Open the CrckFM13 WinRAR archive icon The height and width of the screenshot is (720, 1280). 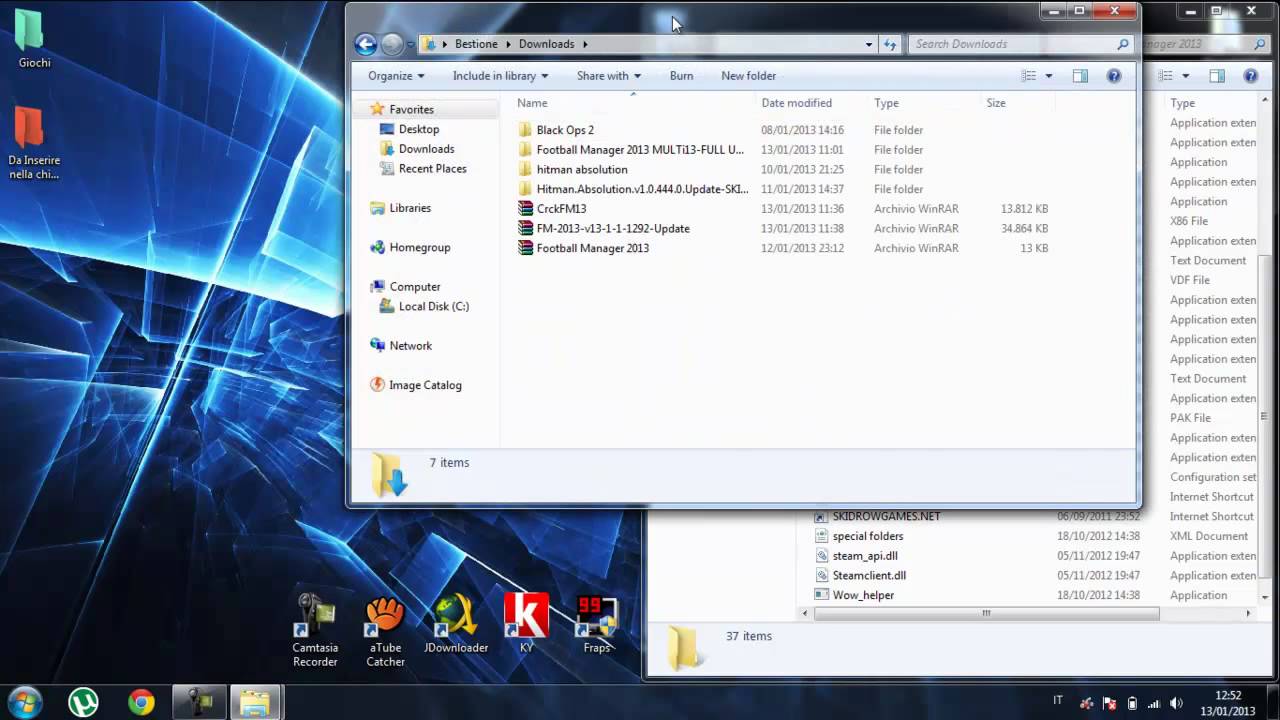pos(526,209)
